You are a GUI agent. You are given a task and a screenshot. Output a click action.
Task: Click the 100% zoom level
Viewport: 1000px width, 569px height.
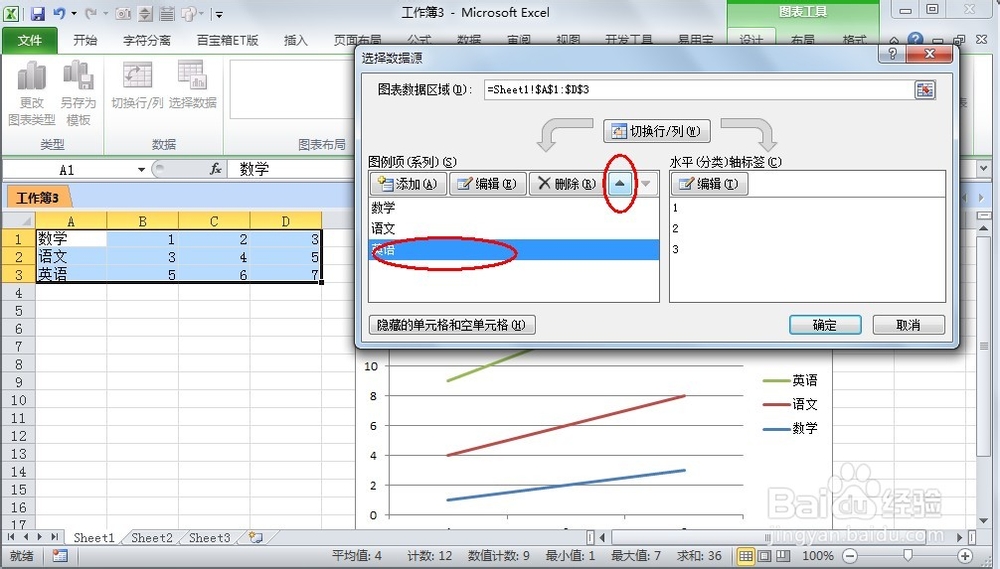(x=818, y=556)
